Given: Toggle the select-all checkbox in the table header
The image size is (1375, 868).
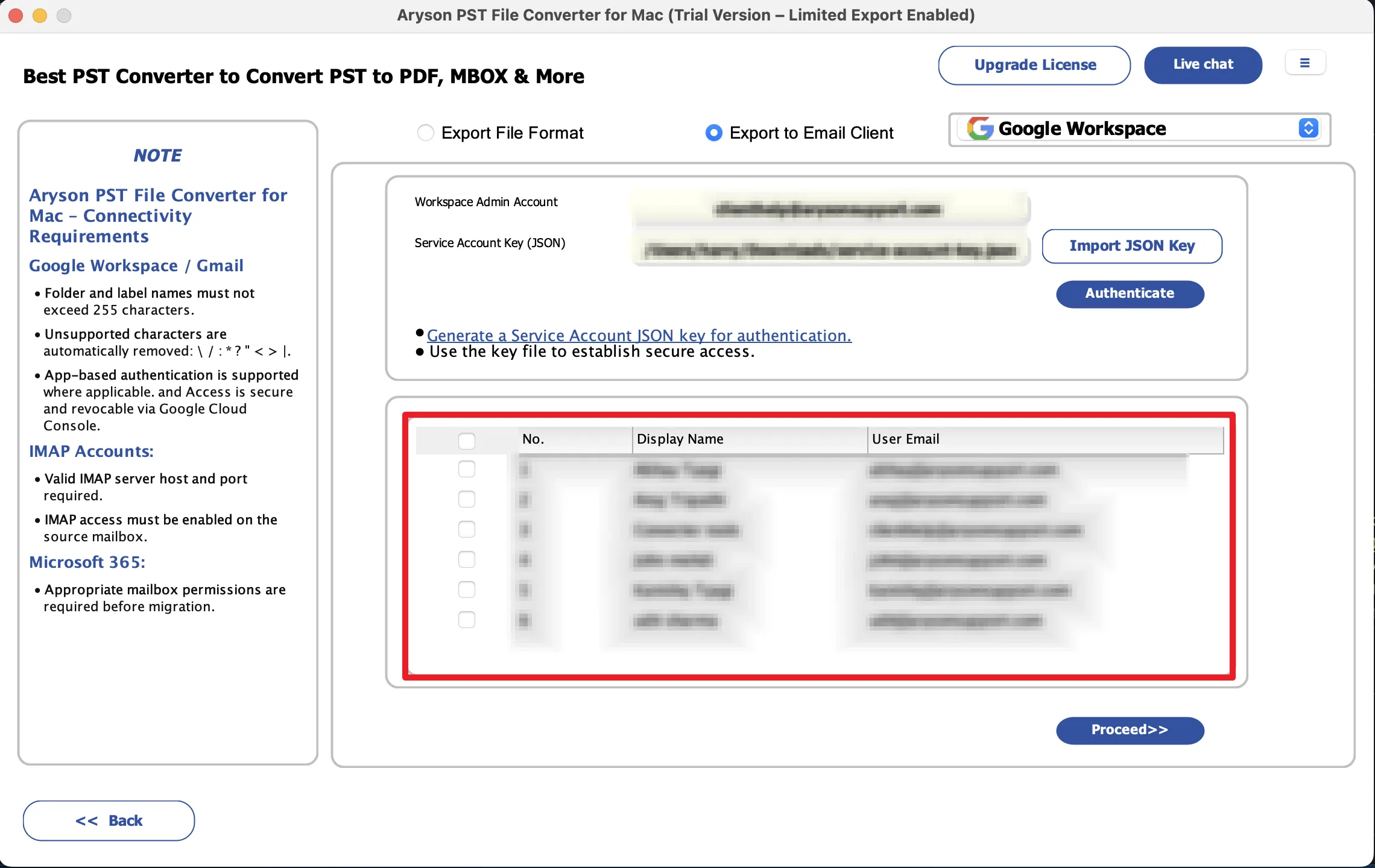Looking at the screenshot, I should point(467,441).
